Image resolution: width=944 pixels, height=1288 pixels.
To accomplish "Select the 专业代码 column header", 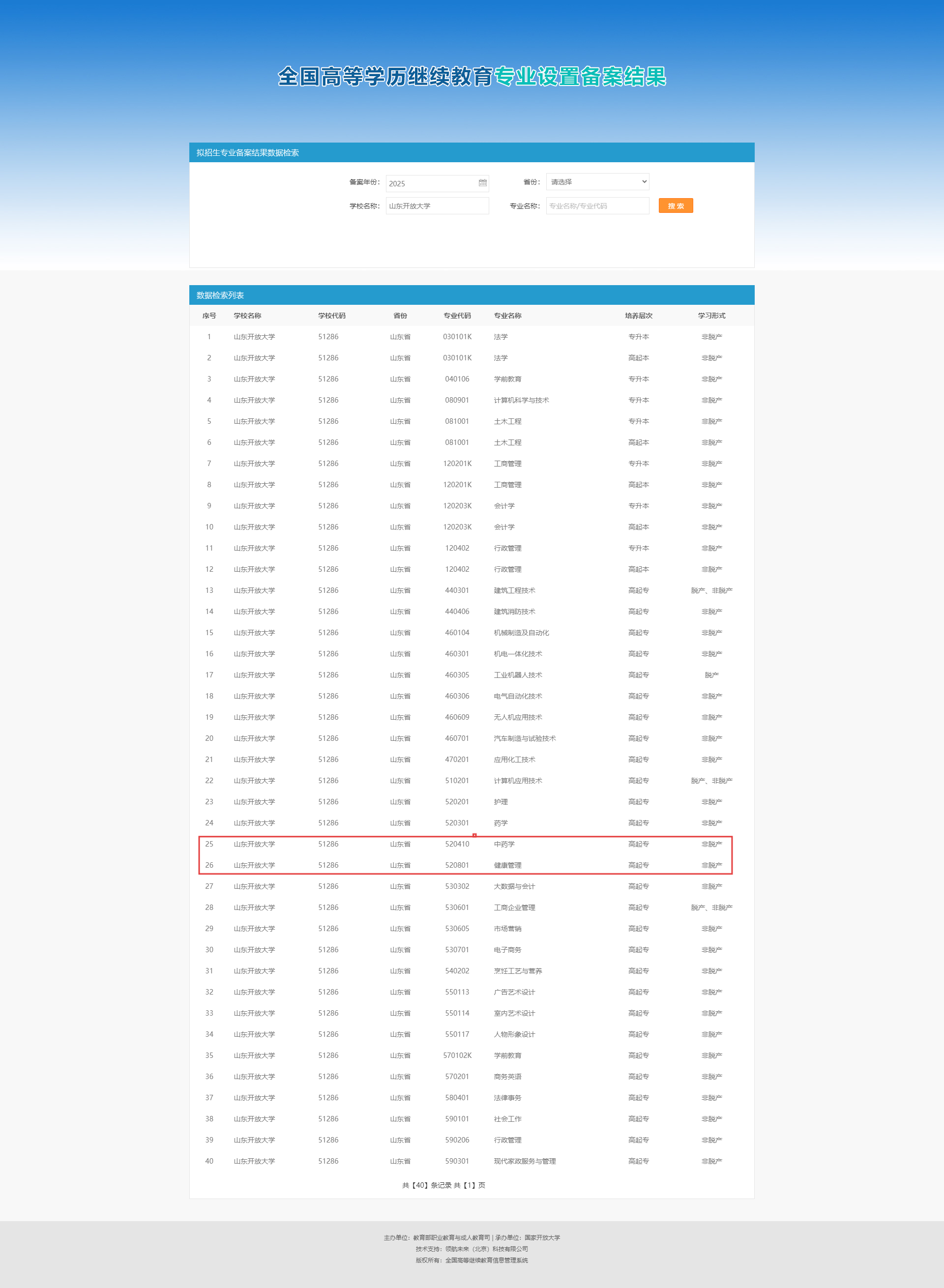I will point(457,316).
